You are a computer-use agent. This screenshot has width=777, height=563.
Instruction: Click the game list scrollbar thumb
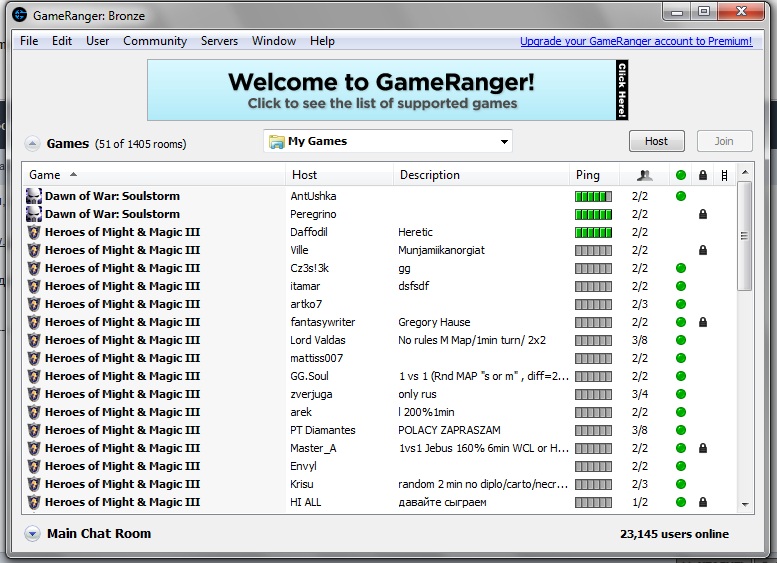click(744, 236)
